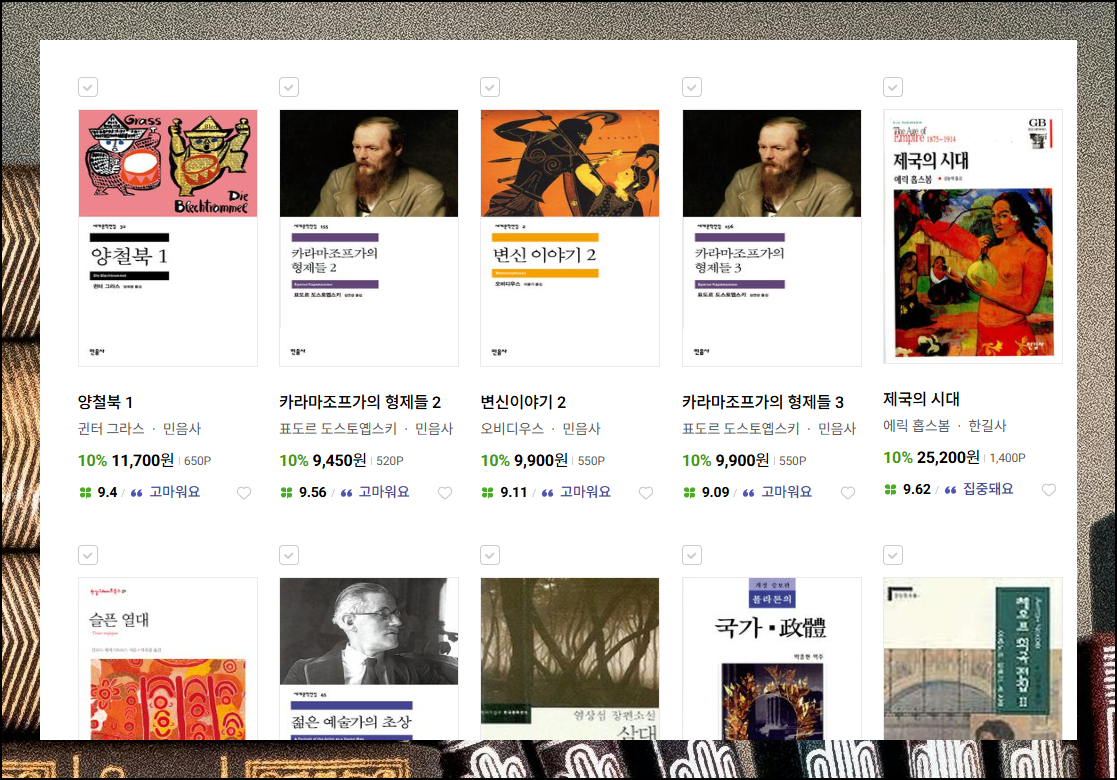The width and height of the screenshot is (1117, 780).
Task: Click quote icon under 변신이야기 2
Action: (547, 493)
